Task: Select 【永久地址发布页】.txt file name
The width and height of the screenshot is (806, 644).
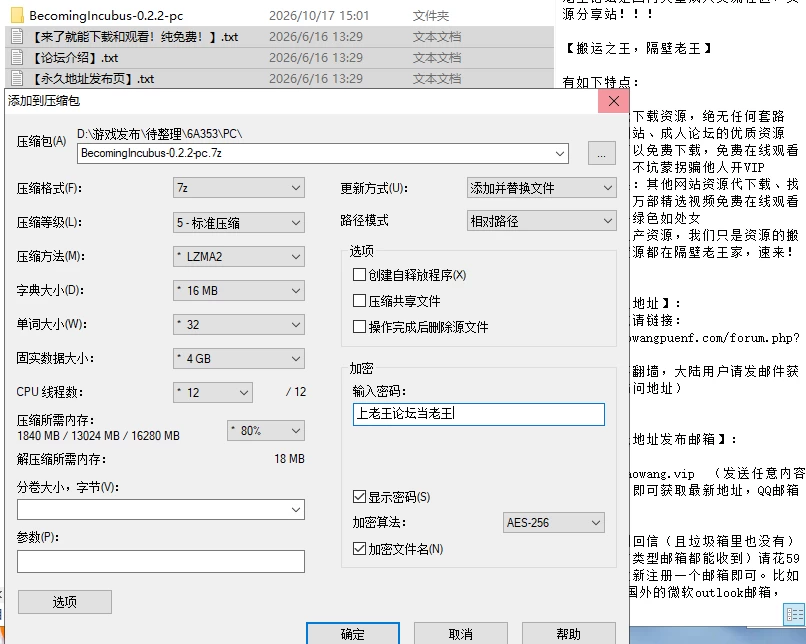Action: click(x=93, y=79)
